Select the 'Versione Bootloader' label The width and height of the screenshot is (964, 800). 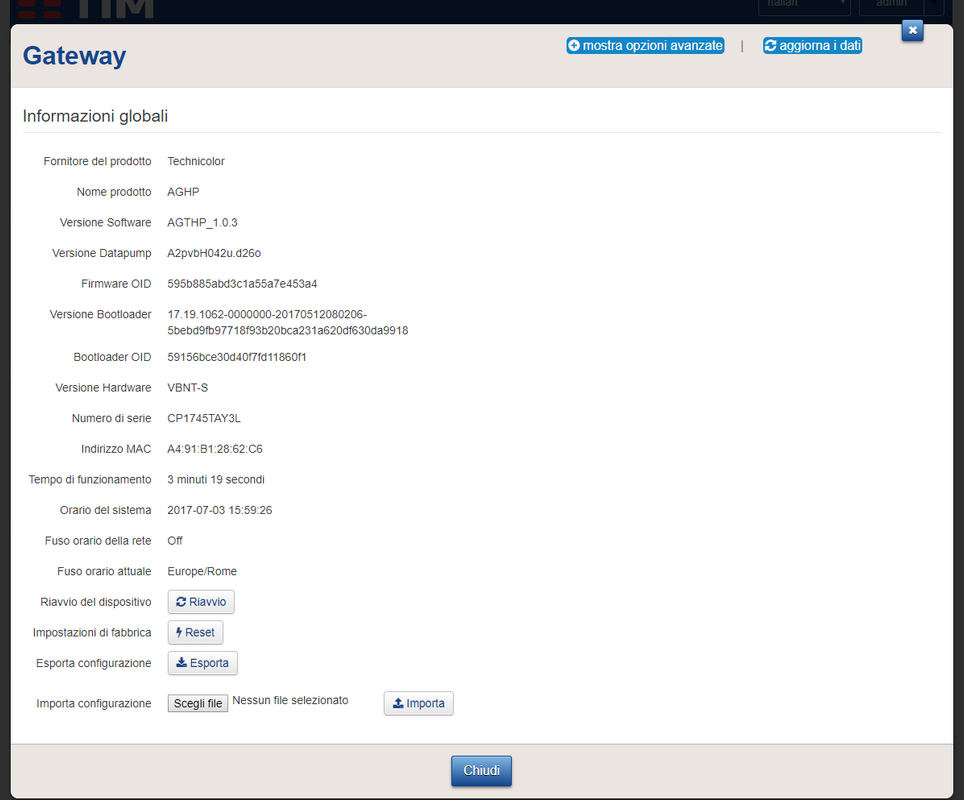point(100,314)
